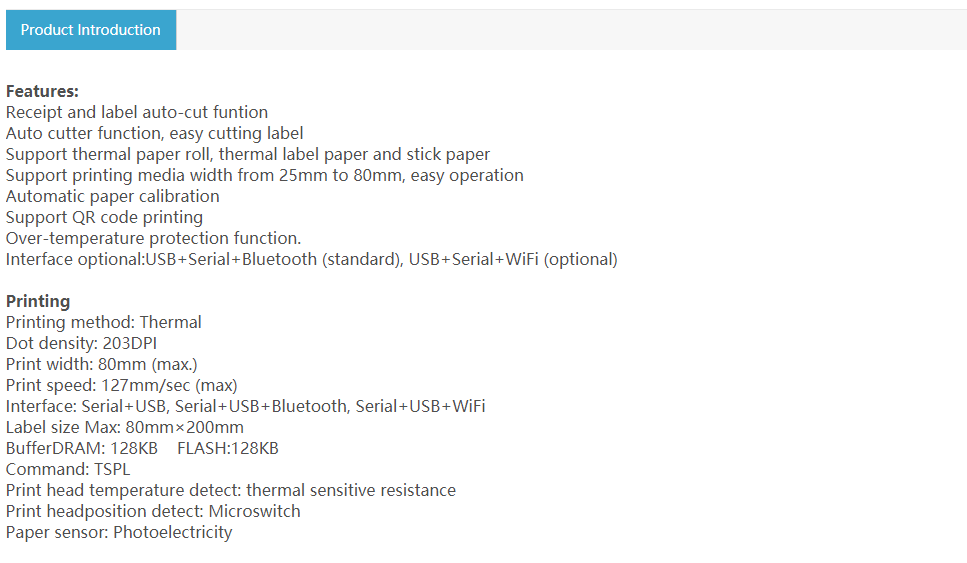Click the Features heading

42,91
